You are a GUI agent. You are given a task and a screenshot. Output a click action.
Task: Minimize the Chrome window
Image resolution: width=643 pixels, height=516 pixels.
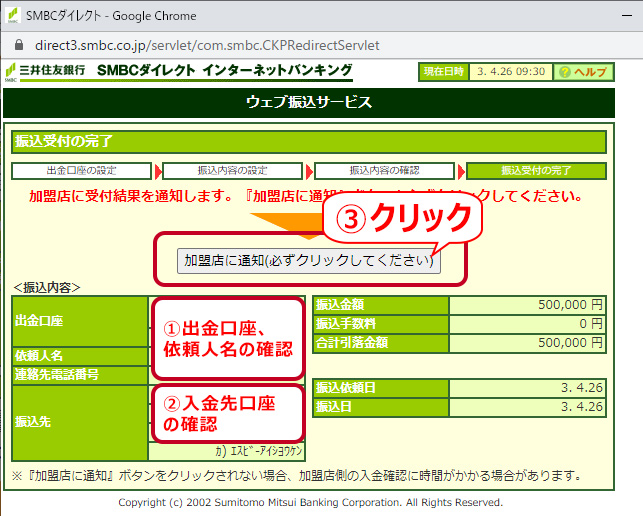627,16
